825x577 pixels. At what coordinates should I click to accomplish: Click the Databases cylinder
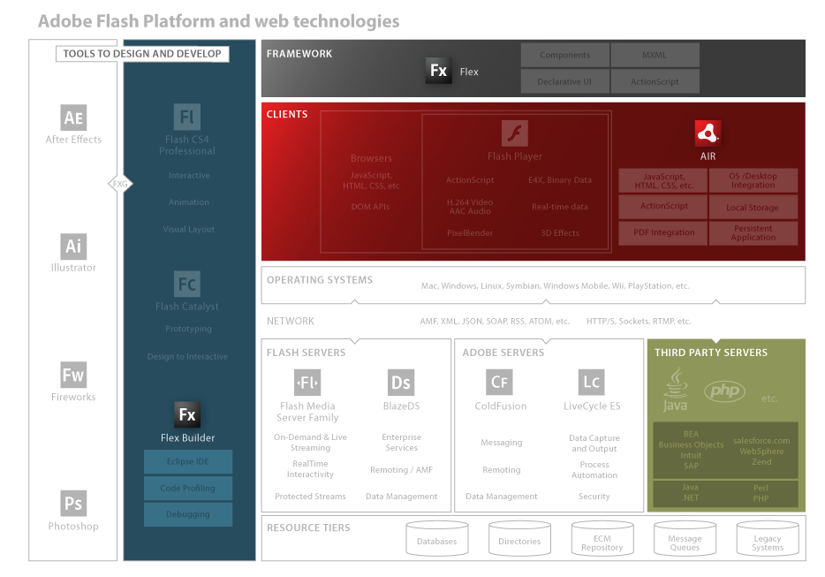(437, 540)
